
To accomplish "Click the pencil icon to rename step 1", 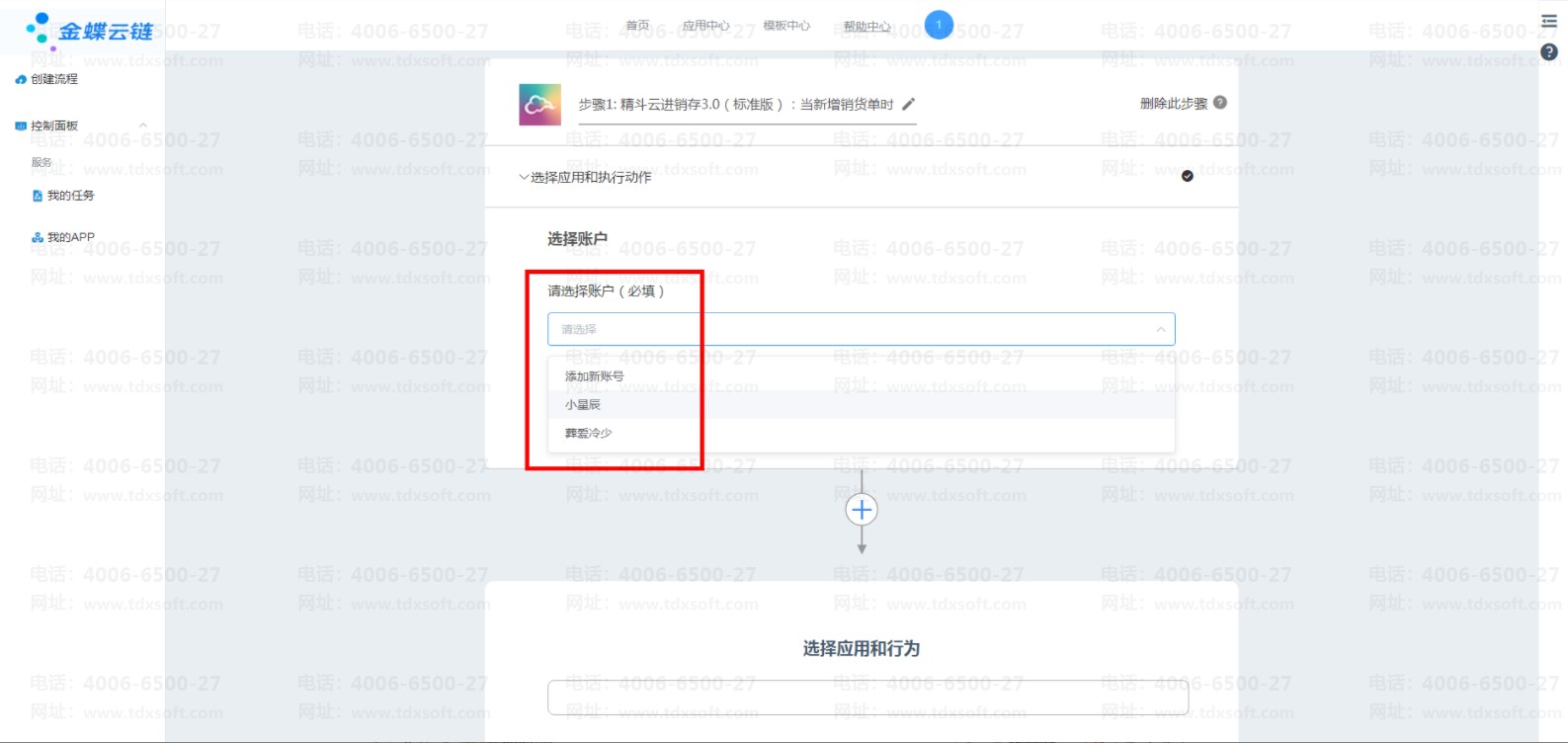I will pos(909,104).
